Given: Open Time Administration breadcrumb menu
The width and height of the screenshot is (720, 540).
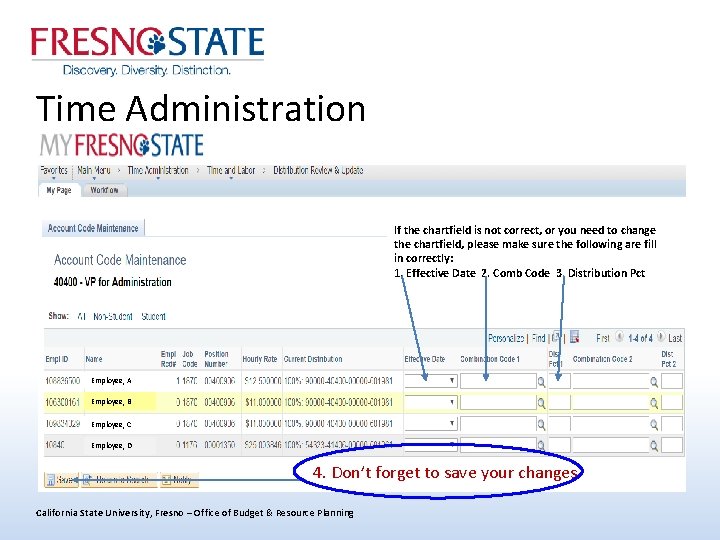Looking at the screenshot, I should coord(158,171).
